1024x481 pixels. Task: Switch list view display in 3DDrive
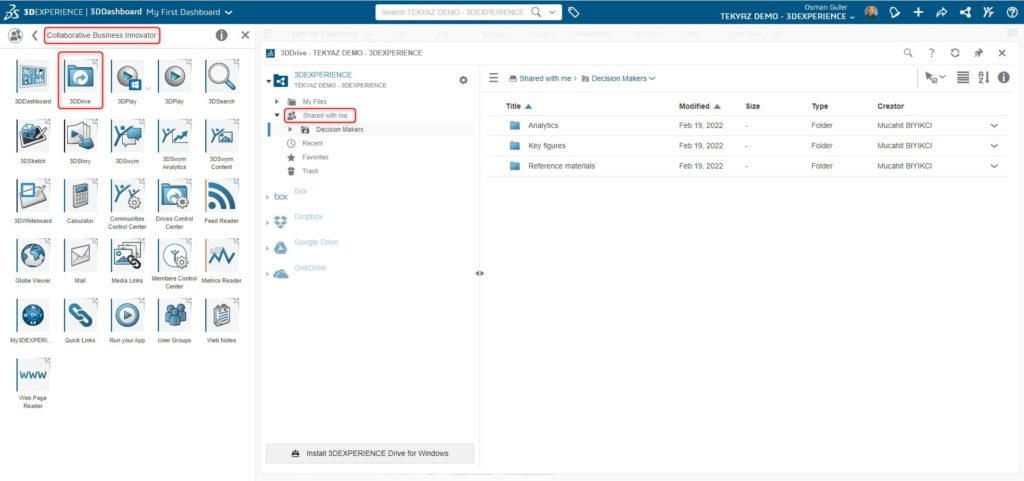pyautogui.click(x=963, y=77)
